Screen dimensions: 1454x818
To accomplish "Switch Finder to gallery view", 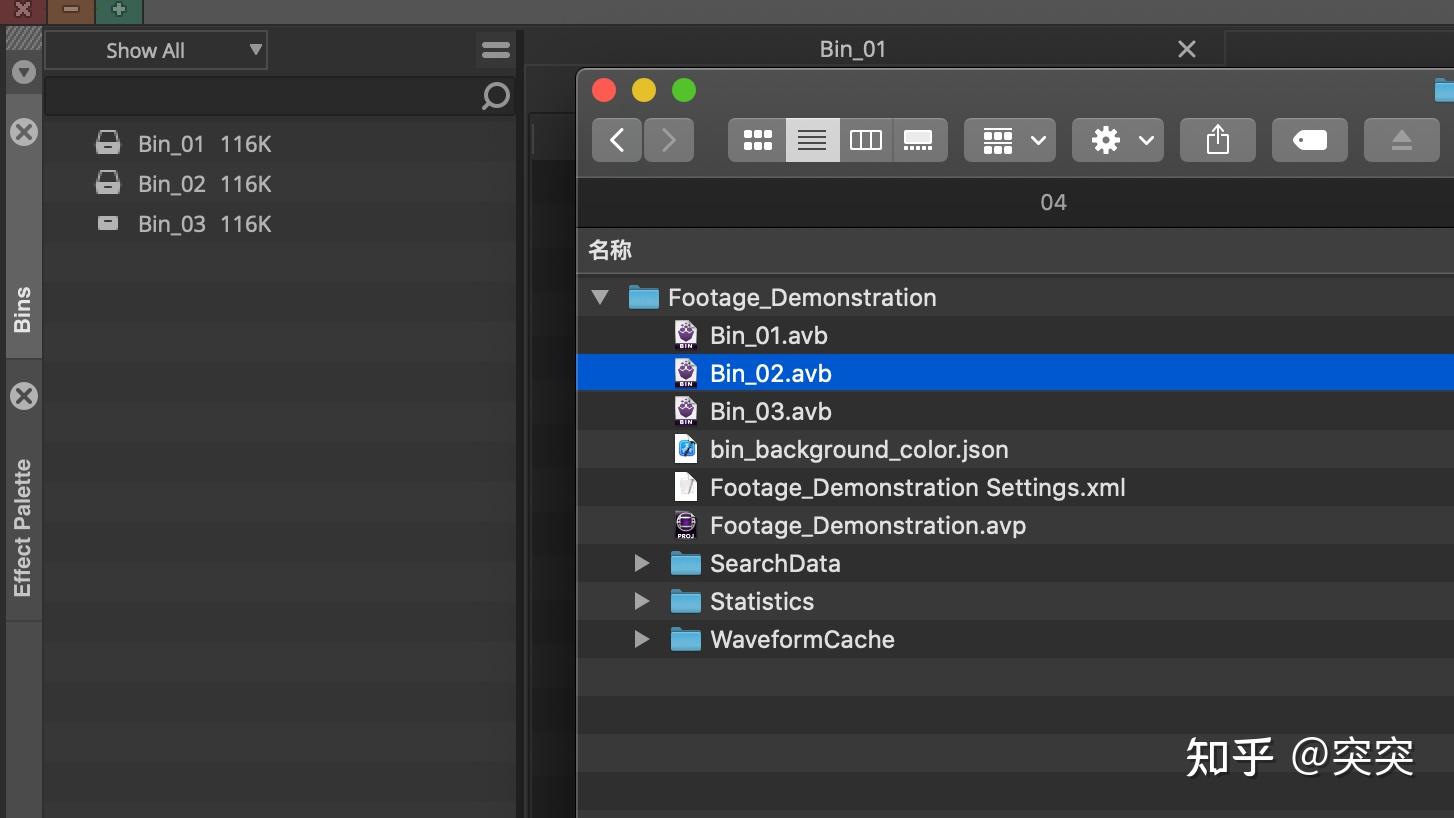I will 918,141.
